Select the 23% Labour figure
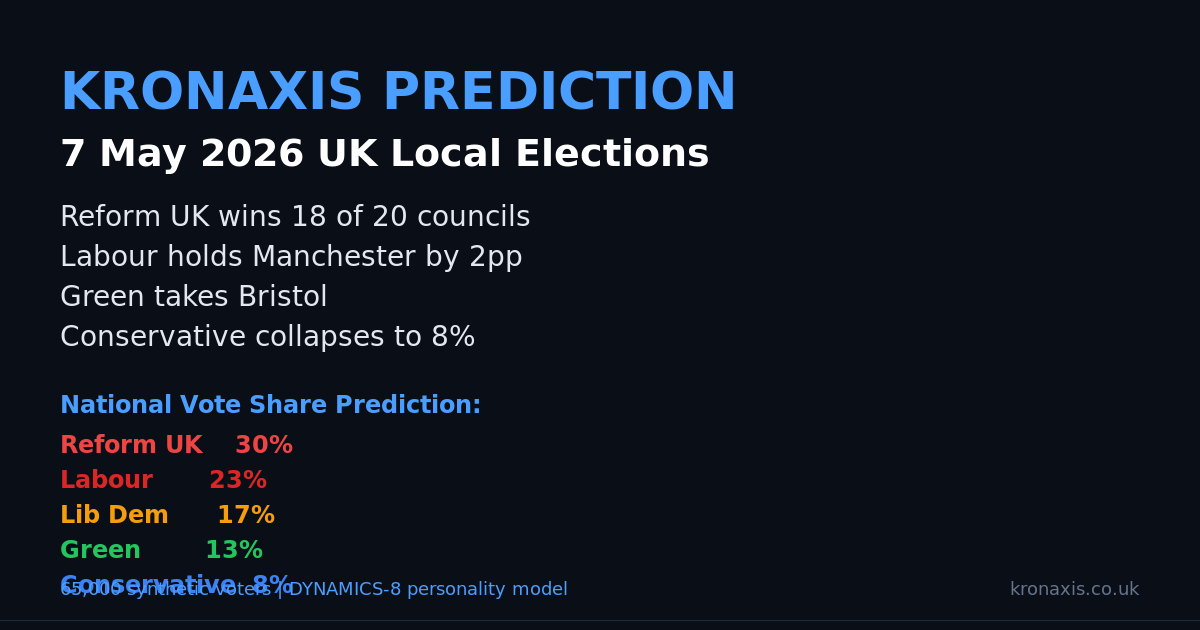Viewport: 1200px width, 630px height. click(238, 481)
